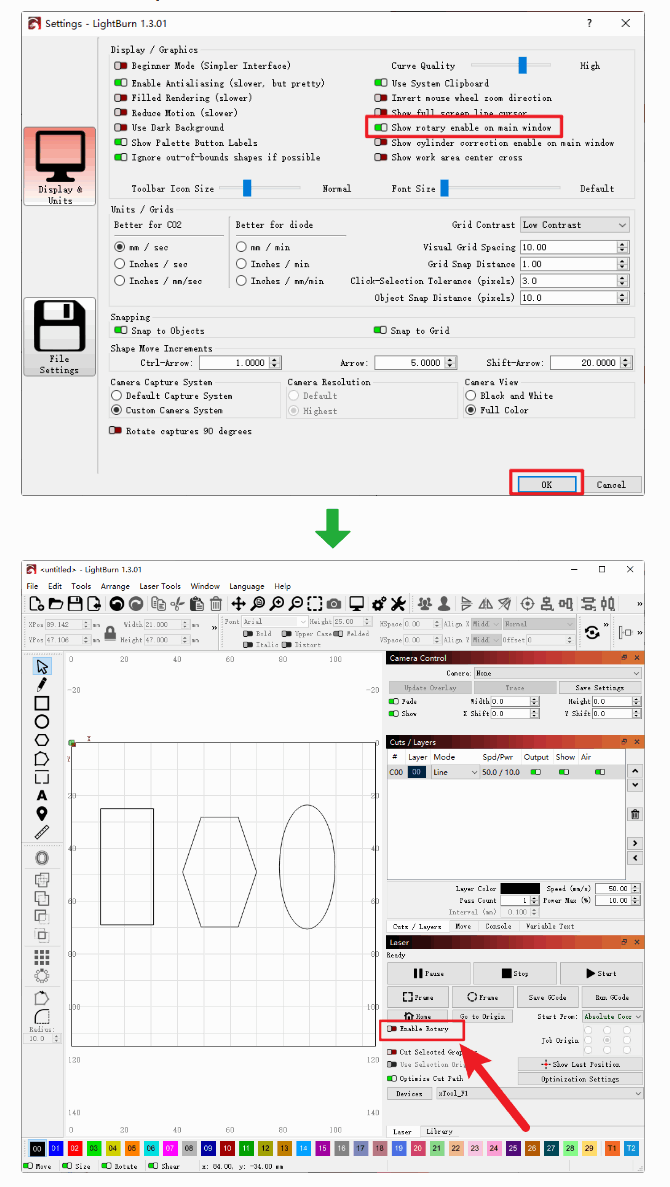Open the Grid Array tool icon
Image resolution: width=670 pixels, height=1187 pixels.
pos(42,958)
